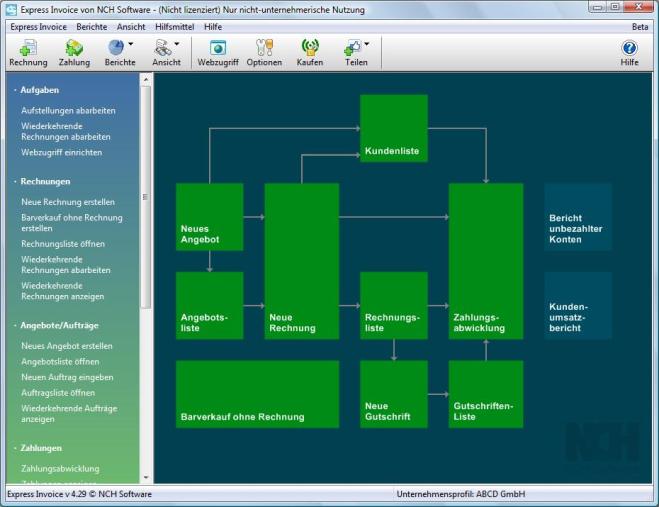Click Neues Angebot erstellen link
This screenshot has height=507, width=659.
67,346
